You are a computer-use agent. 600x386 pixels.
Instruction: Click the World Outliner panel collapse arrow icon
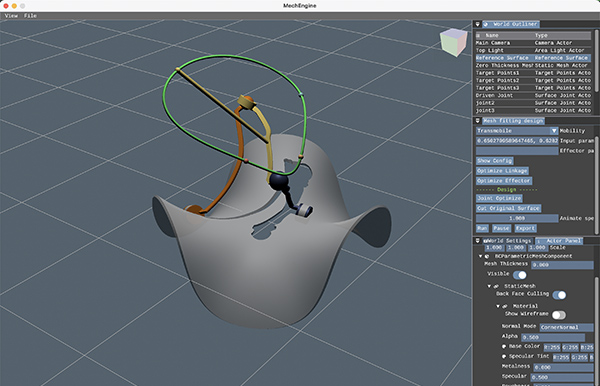478,24
